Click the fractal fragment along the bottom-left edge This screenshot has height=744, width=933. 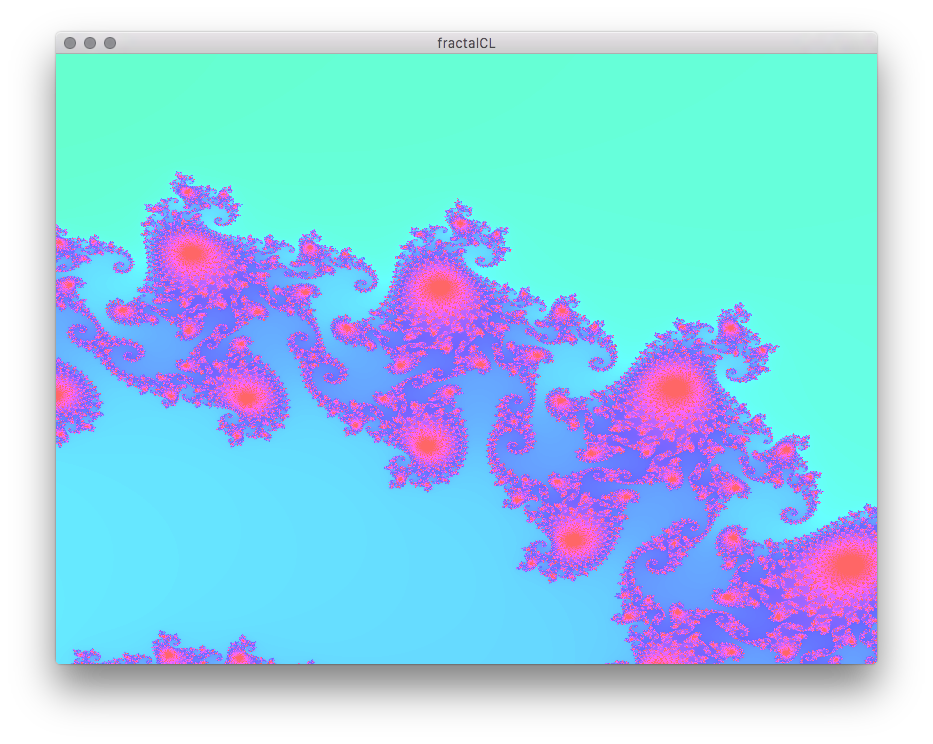(170, 652)
